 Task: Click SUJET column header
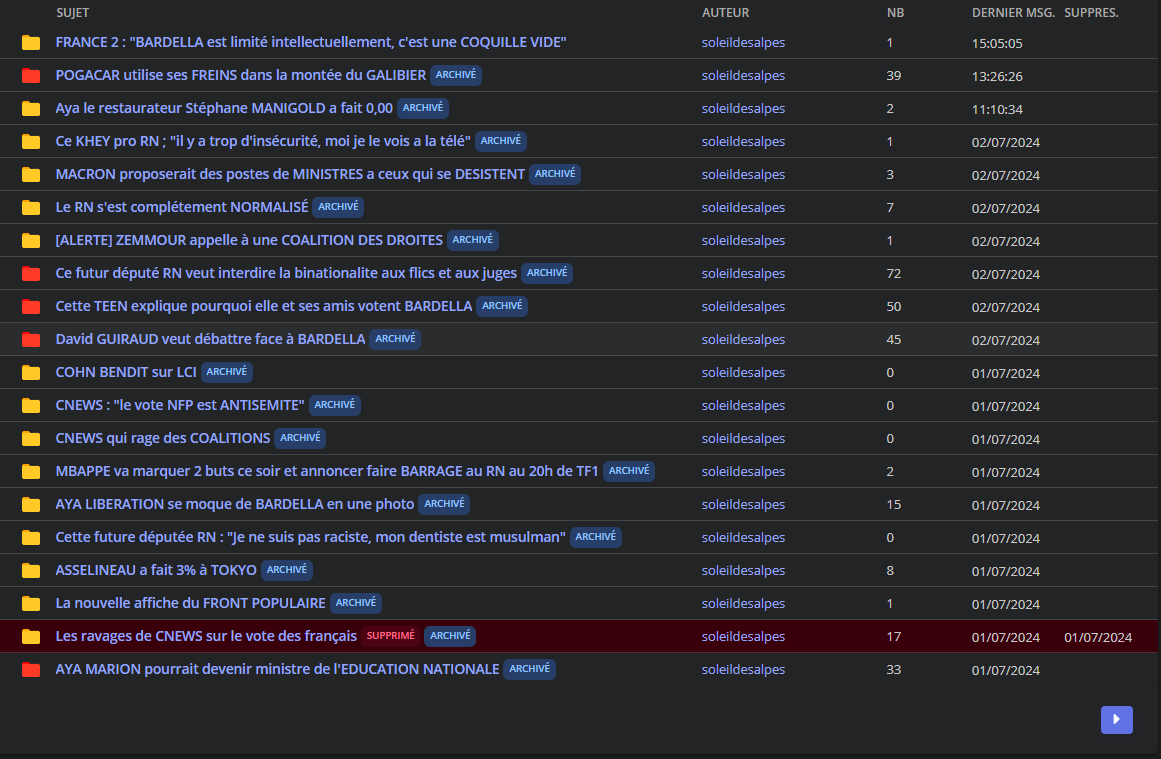73,13
